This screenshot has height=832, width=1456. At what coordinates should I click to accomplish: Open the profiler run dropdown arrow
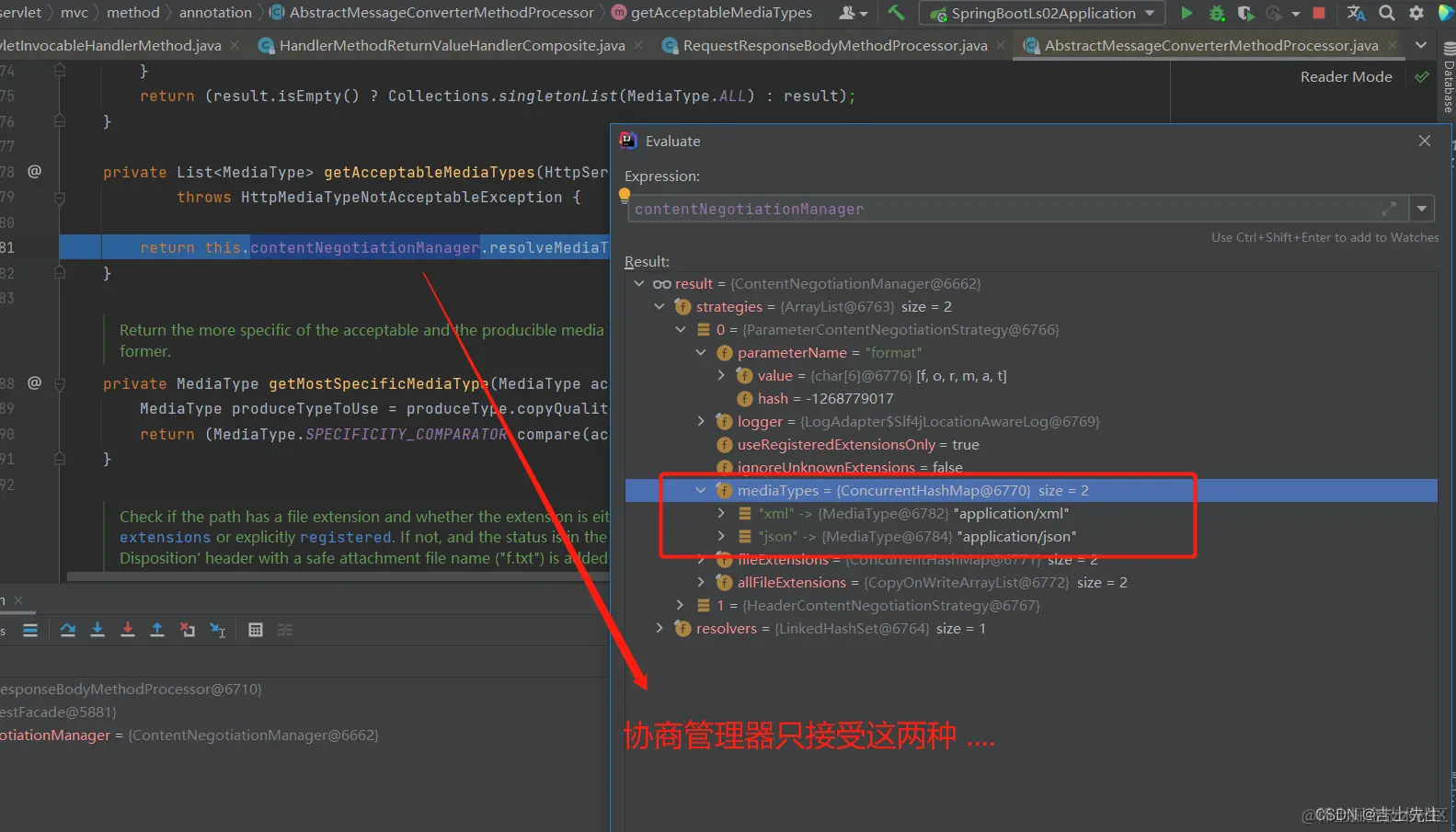[x=1296, y=14]
